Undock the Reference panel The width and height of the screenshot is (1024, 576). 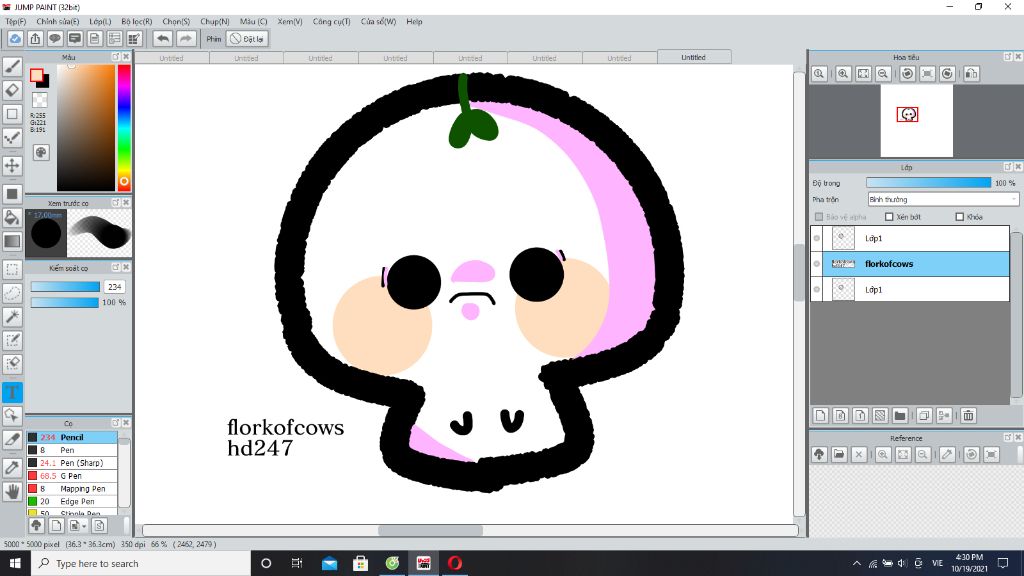1008,438
